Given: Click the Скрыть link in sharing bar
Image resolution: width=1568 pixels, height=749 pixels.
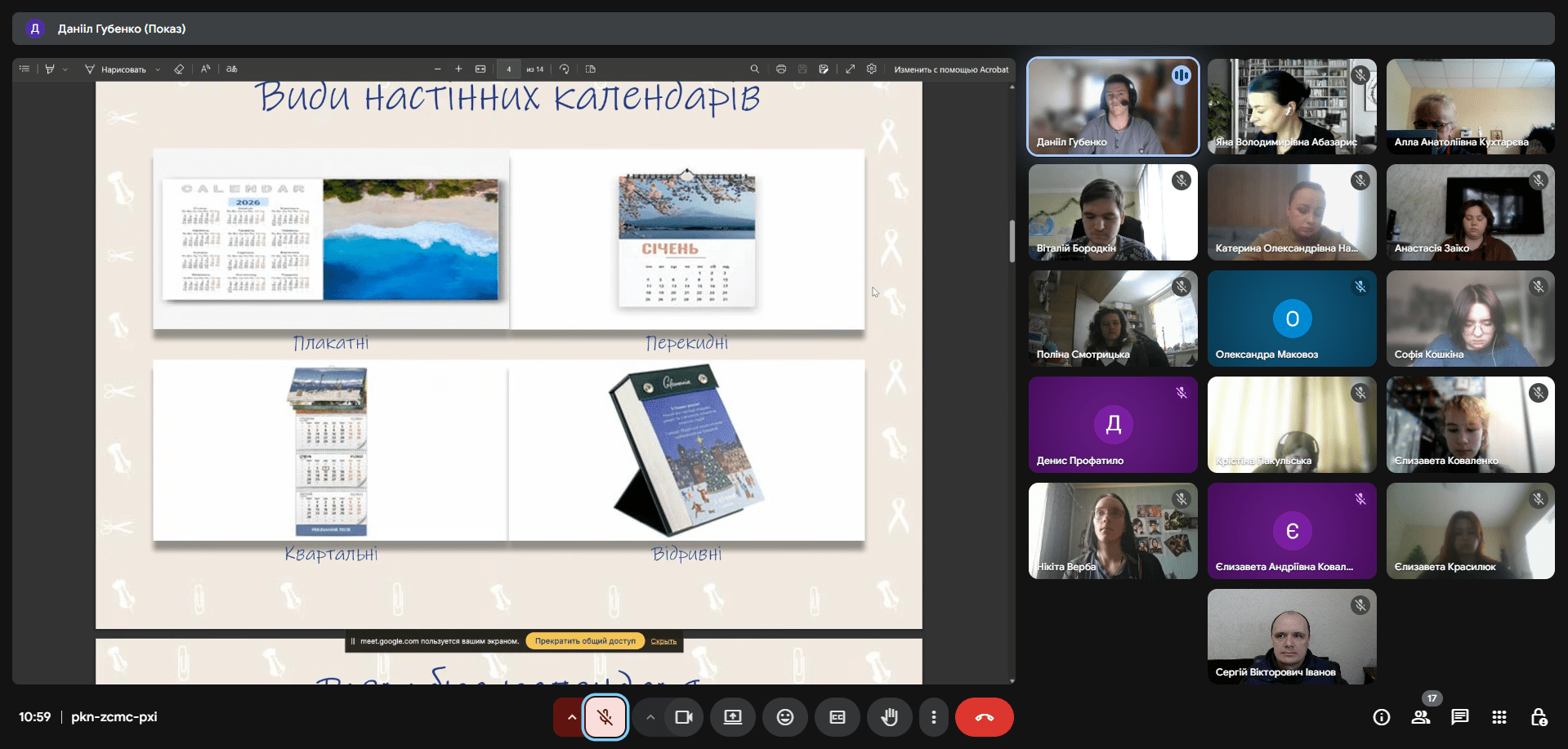Looking at the screenshot, I should coord(663,641).
